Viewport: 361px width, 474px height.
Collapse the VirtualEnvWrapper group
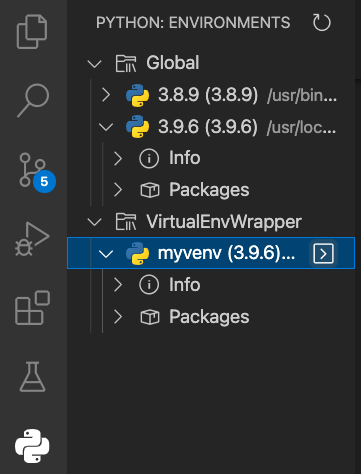[94, 222]
